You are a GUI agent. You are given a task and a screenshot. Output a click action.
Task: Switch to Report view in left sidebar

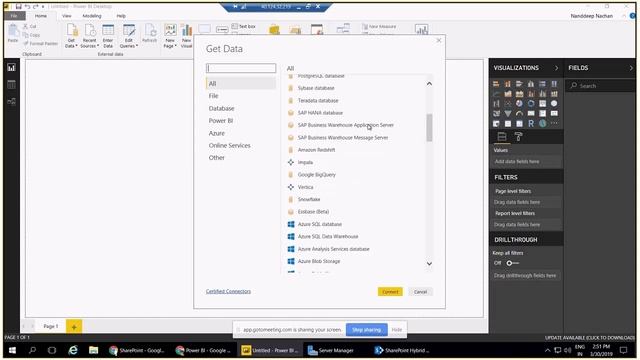click(11, 68)
